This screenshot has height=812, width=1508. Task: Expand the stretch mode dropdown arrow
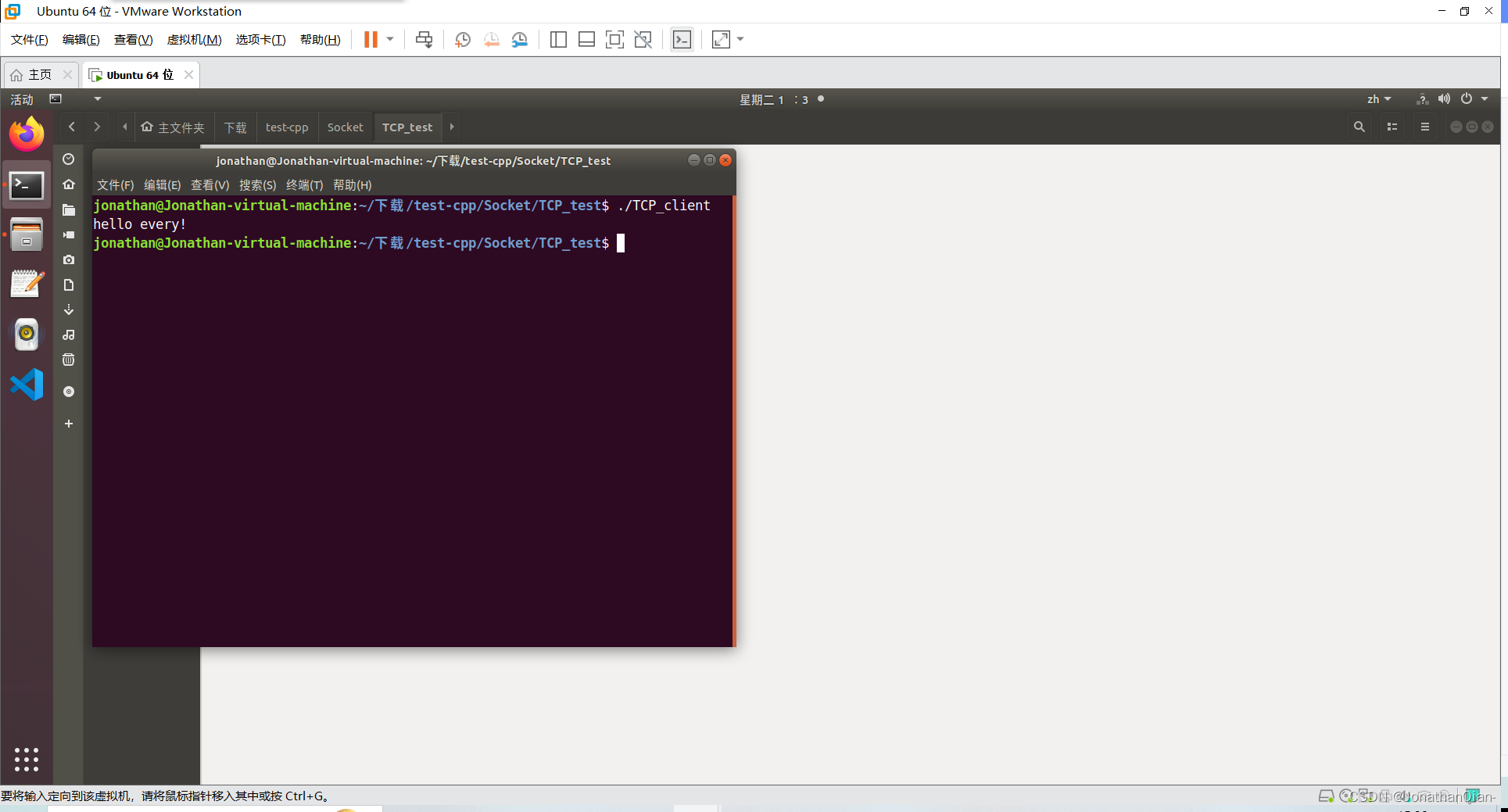click(740, 39)
